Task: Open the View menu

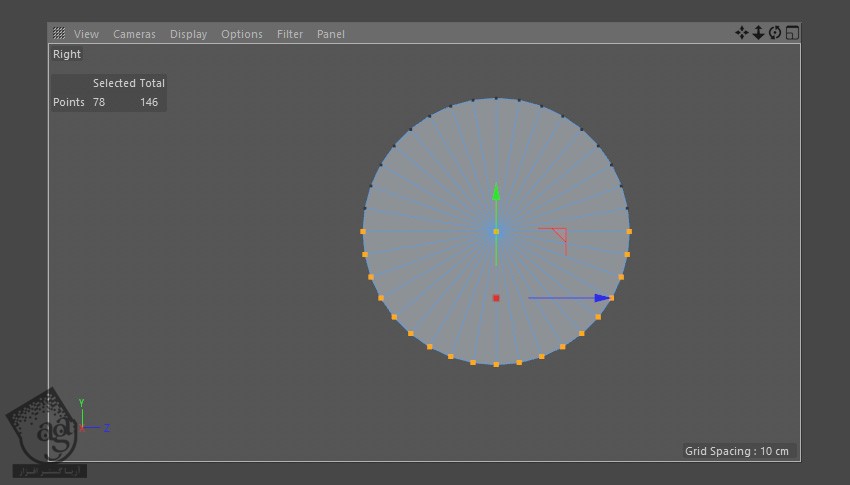Action: point(86,34)
